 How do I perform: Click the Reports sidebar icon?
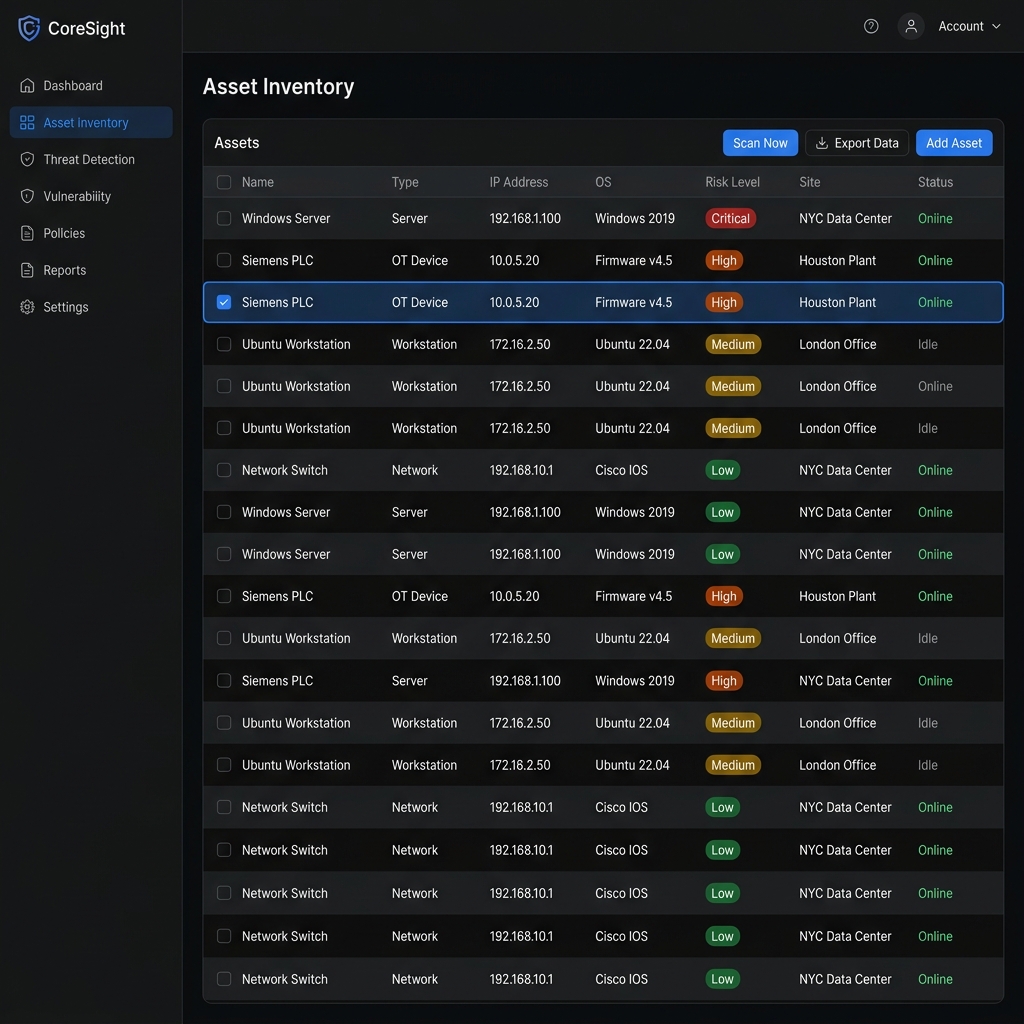point(26,270)
